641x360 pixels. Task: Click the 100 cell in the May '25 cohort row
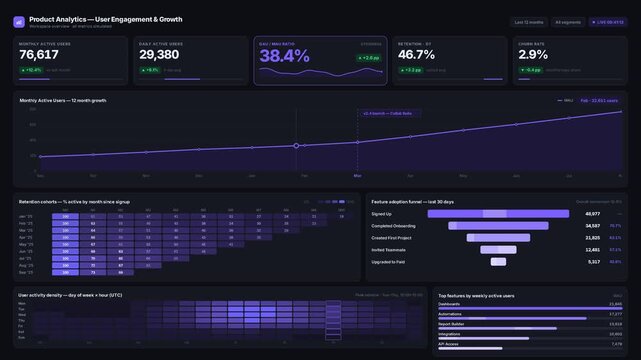click(x=65, y=244)
